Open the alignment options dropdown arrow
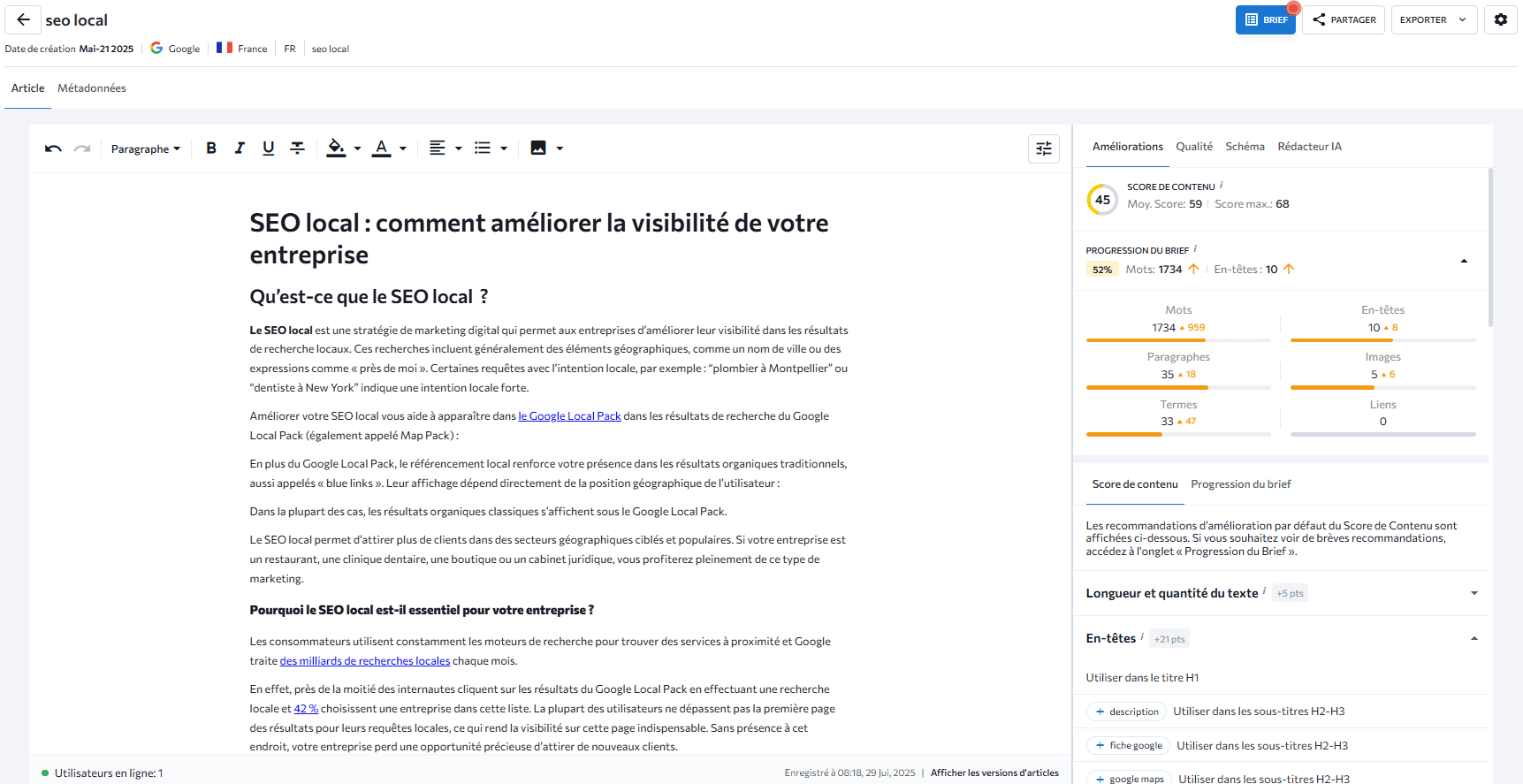1523x784 pixels. 459,148
